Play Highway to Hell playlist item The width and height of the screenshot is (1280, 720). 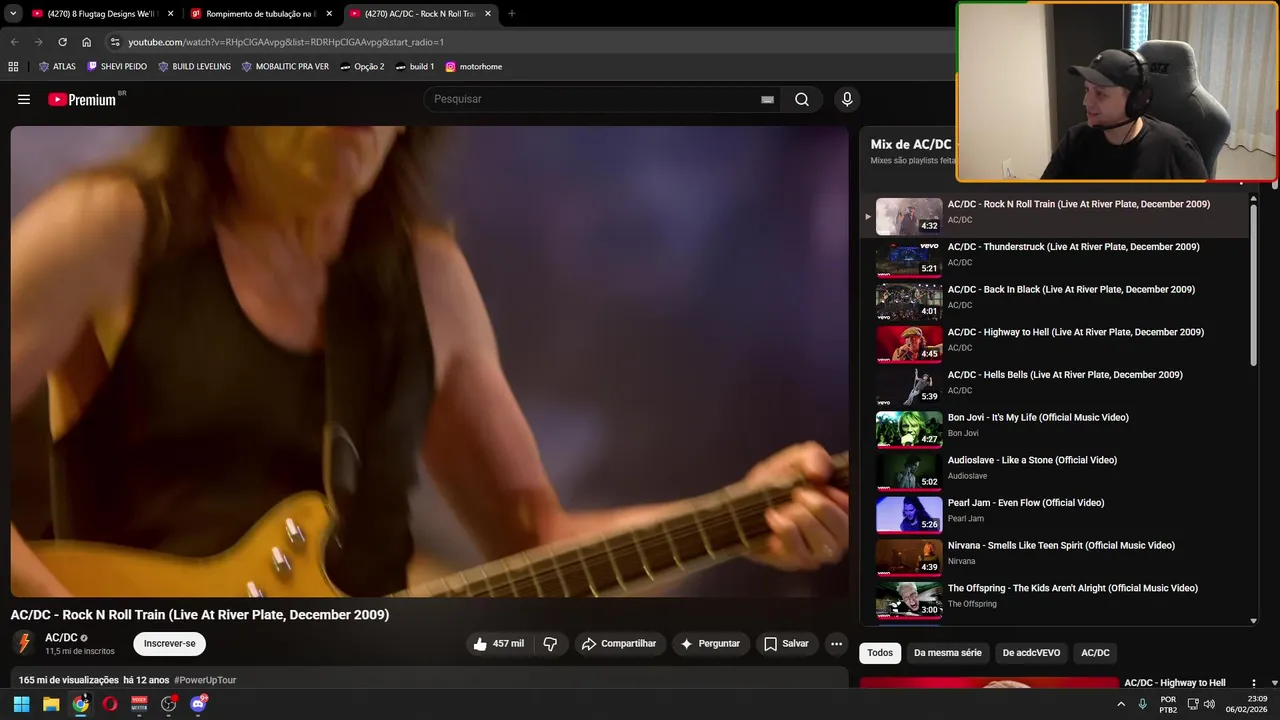[1055, 344]
